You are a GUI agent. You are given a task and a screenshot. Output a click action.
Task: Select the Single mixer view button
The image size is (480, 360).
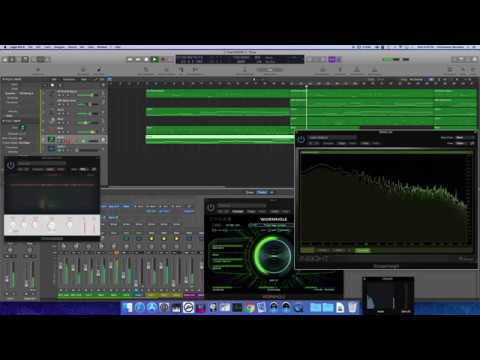[250, 192]
